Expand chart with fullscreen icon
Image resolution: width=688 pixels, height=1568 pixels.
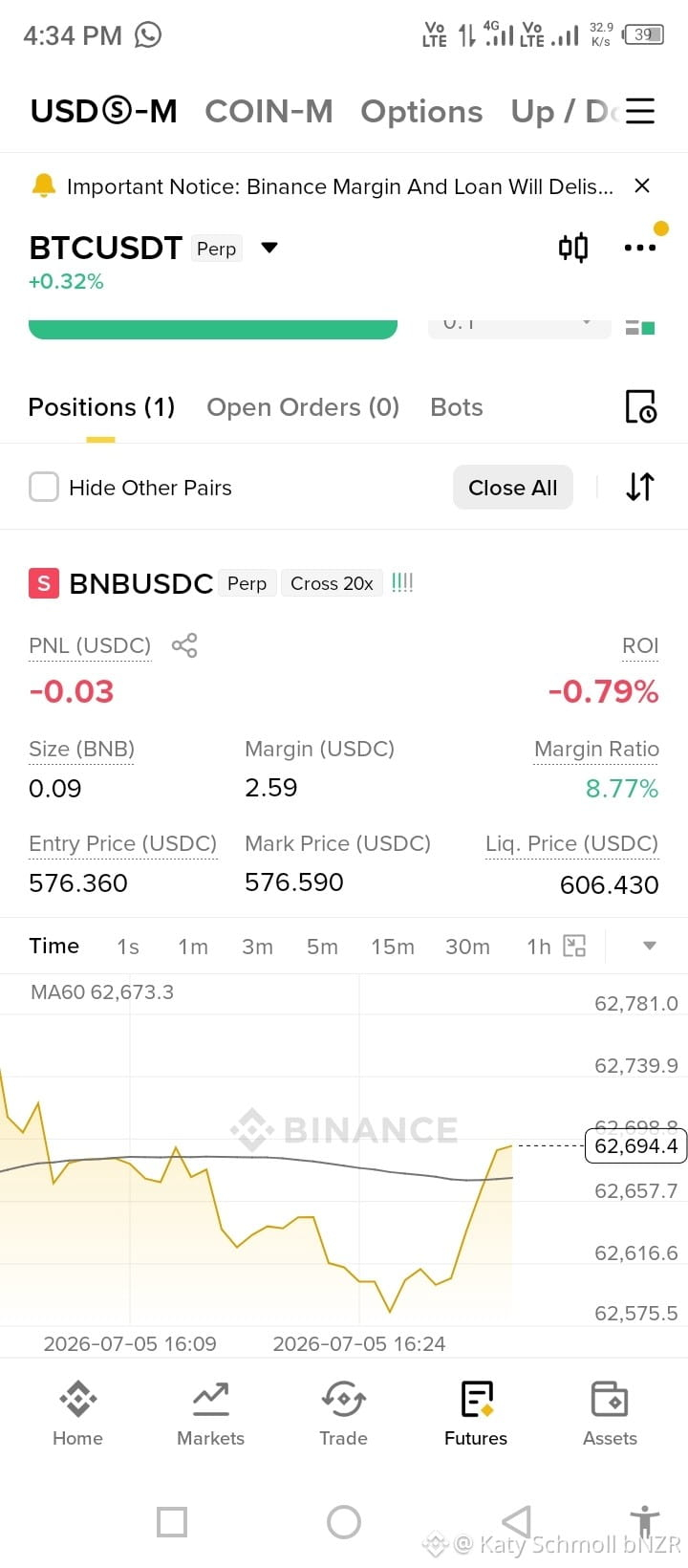pyautogui.click(x=574, y=946)
